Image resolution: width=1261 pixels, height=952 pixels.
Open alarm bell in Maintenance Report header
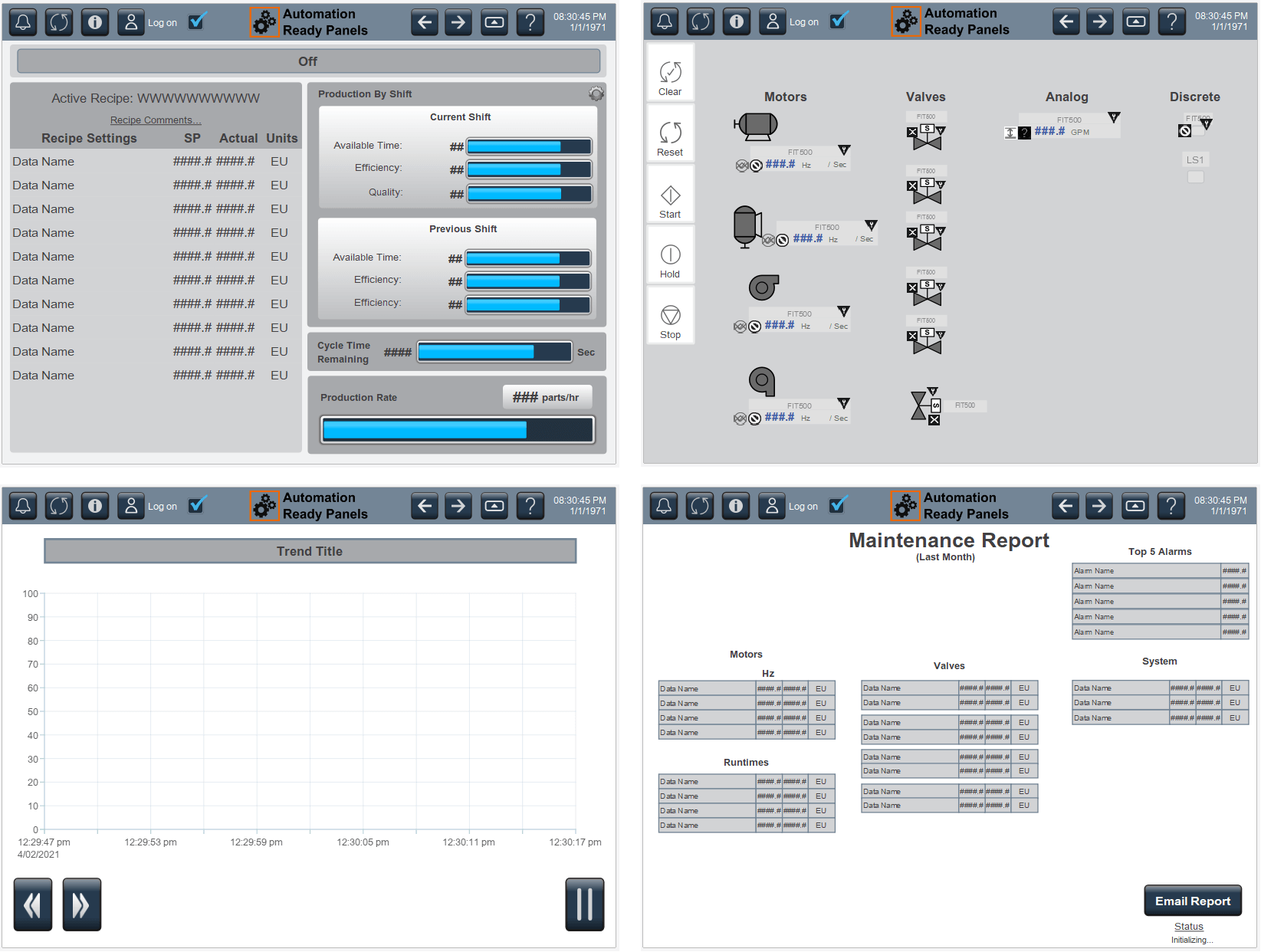pos(664,506)
